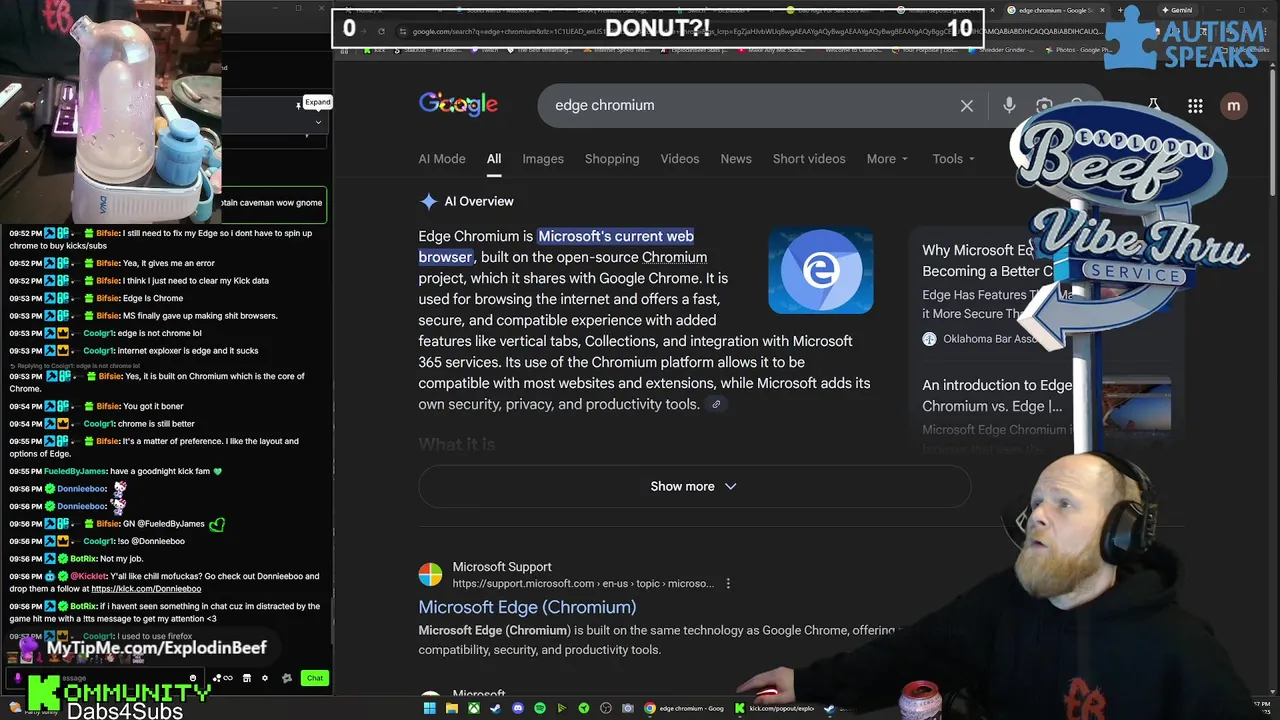The width and height of the screenshot is (1280, 720).
Task: Open the Google apps grid
Action: click(x=1195, y=105)
